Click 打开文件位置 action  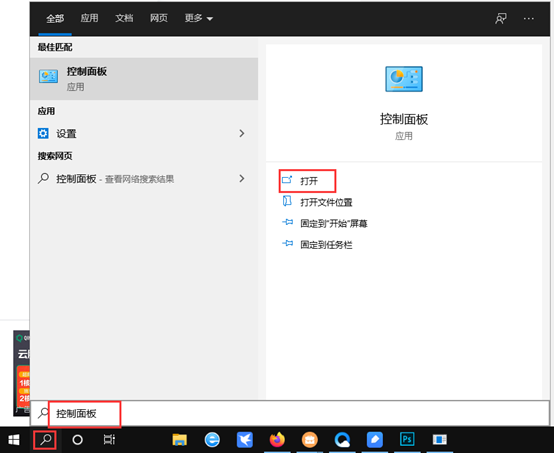click(326, 202)
